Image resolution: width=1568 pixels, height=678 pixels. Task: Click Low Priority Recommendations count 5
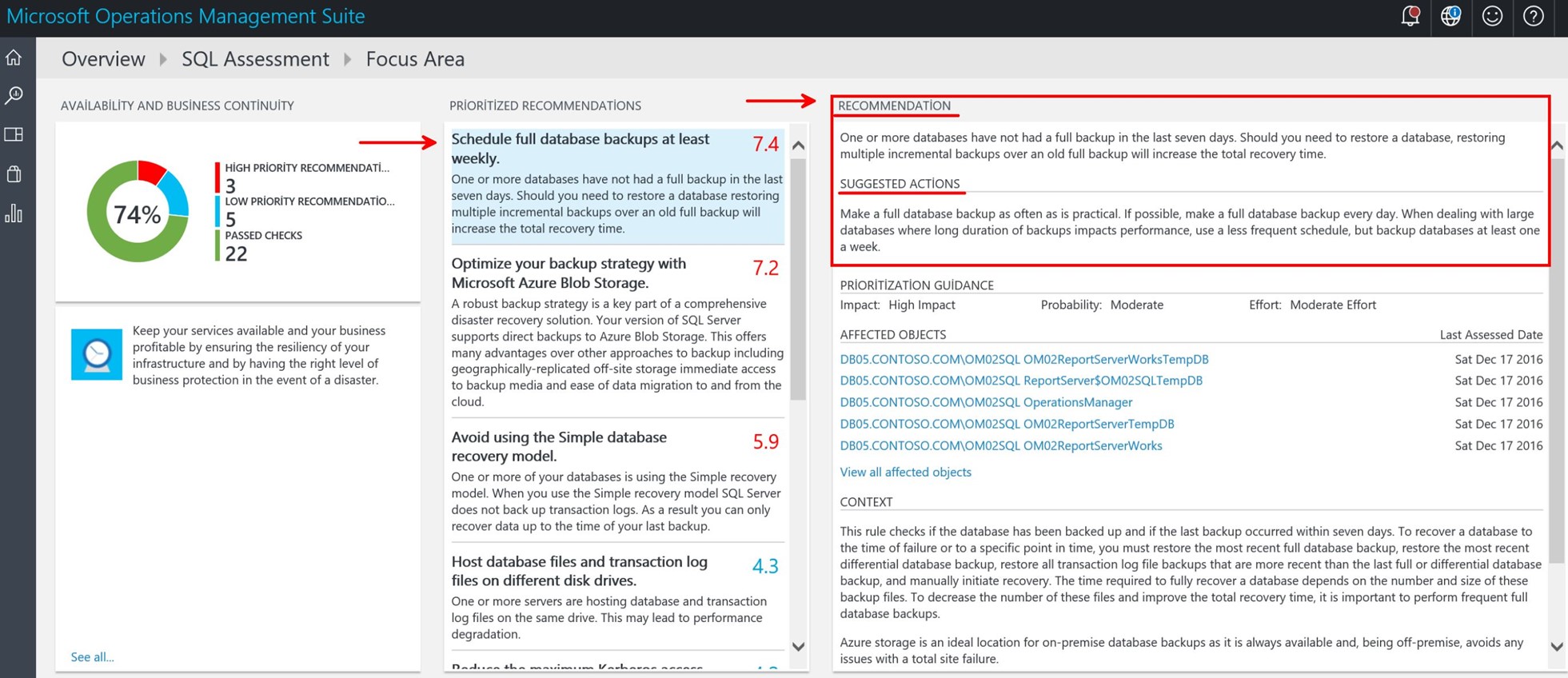point(230,220)
